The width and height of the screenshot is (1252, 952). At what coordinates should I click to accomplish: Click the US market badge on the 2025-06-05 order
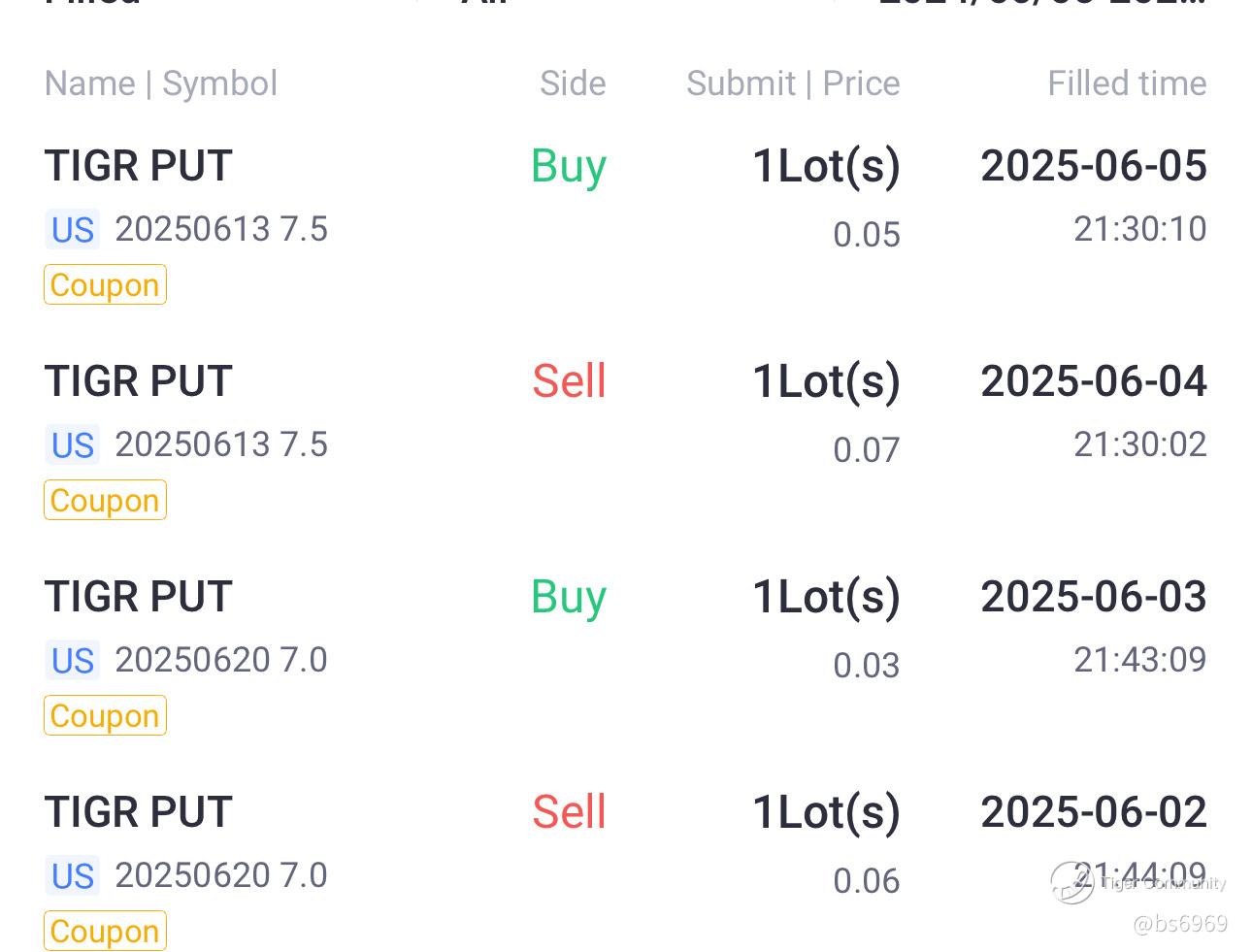click(x=73, y=230)
